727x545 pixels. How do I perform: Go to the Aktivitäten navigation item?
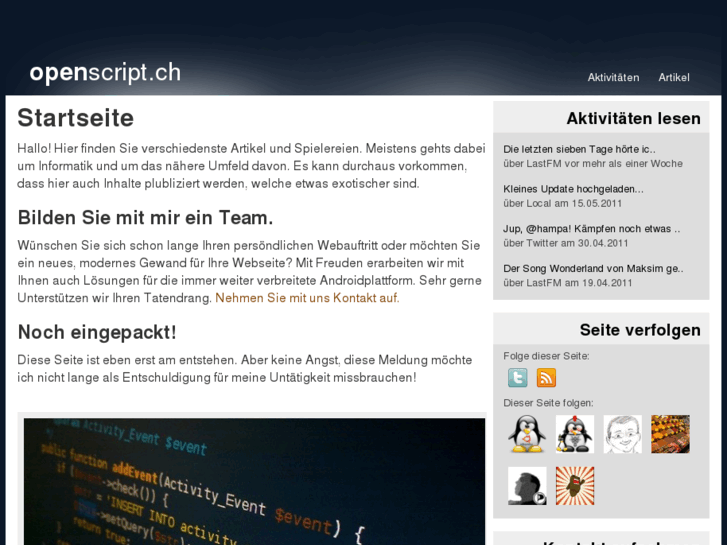pyautogui.click(x=613, y=77)
